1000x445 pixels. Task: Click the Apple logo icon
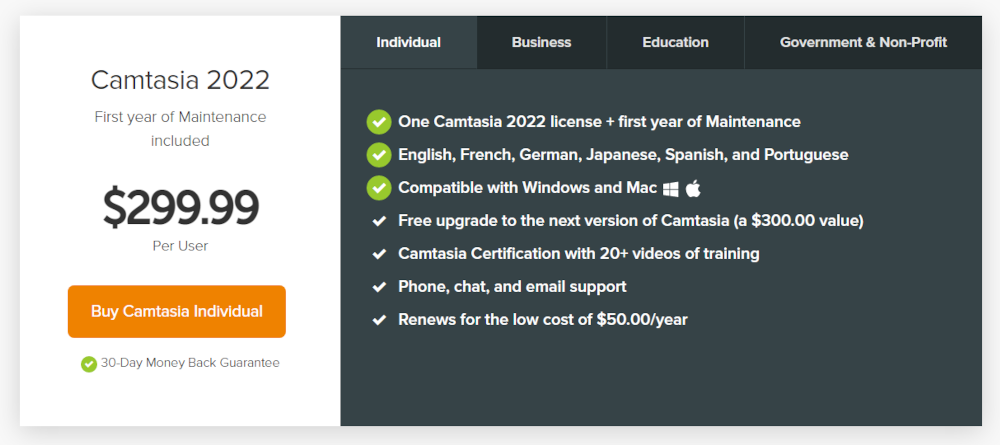pyautogui.click(x=693, y=188)
